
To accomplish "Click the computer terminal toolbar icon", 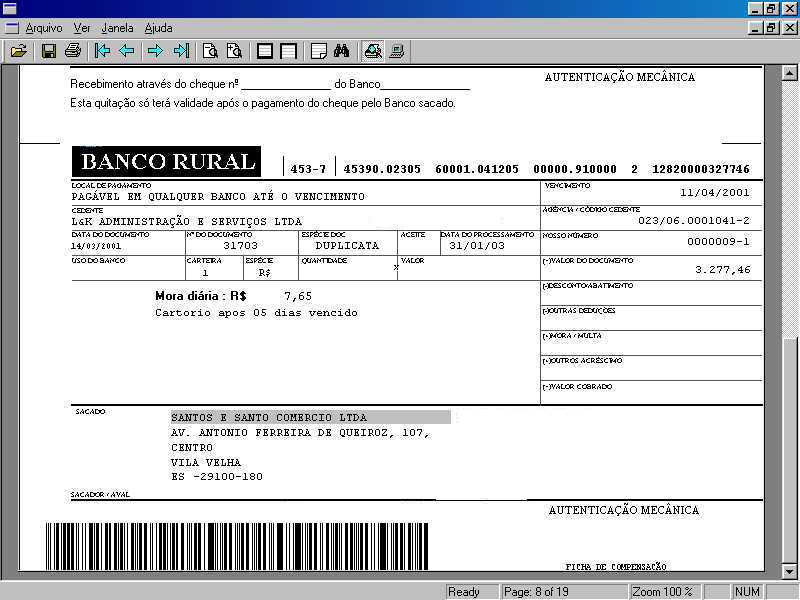I will (x=397, y=51).
